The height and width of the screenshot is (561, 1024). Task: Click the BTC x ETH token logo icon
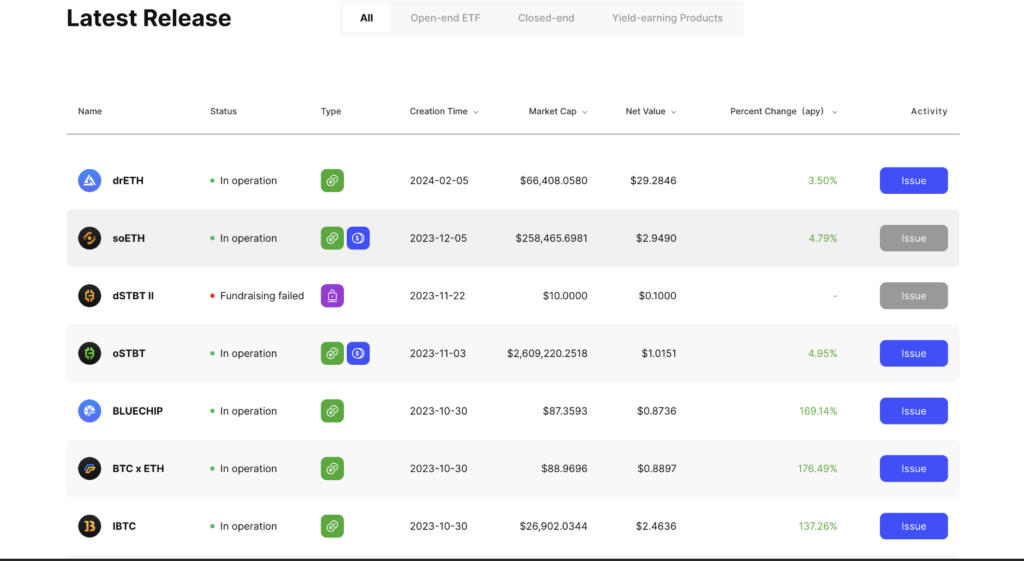pyautogui.click(x=89, y=468)
